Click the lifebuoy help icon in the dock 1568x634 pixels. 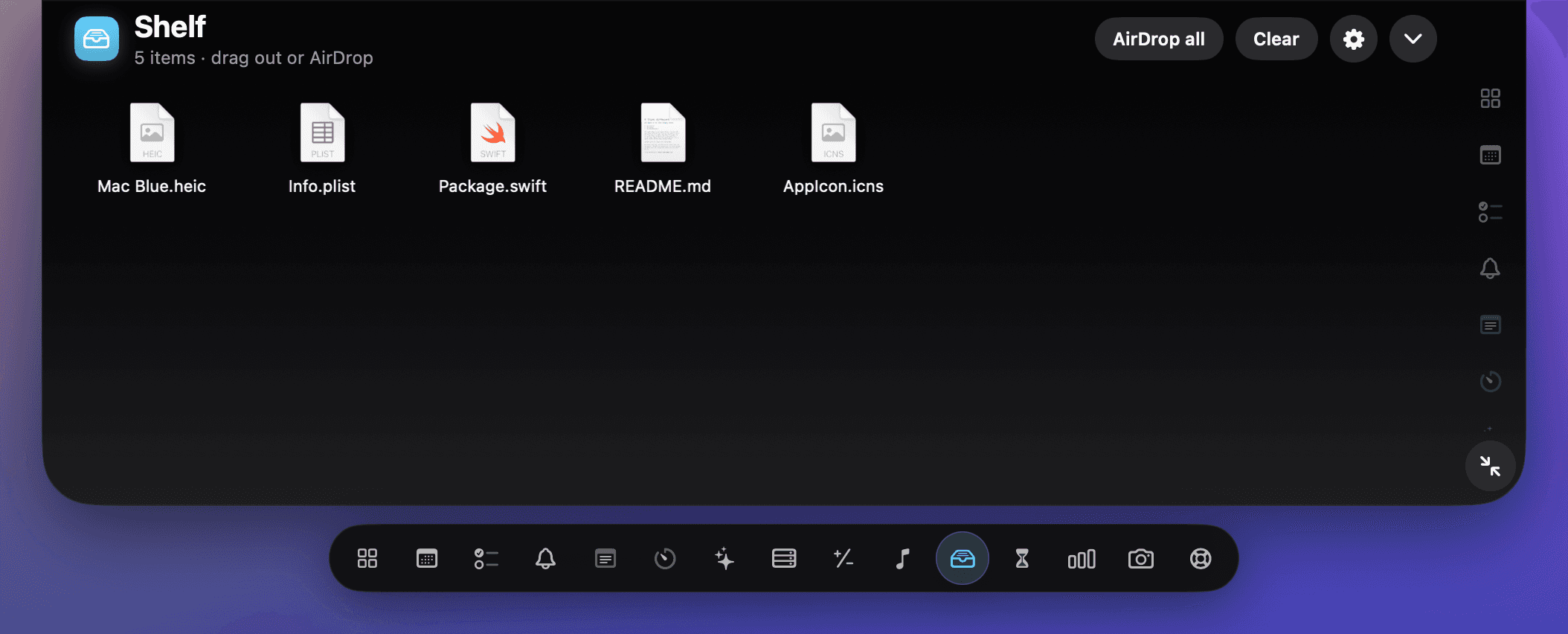[x=1201, y=559]
